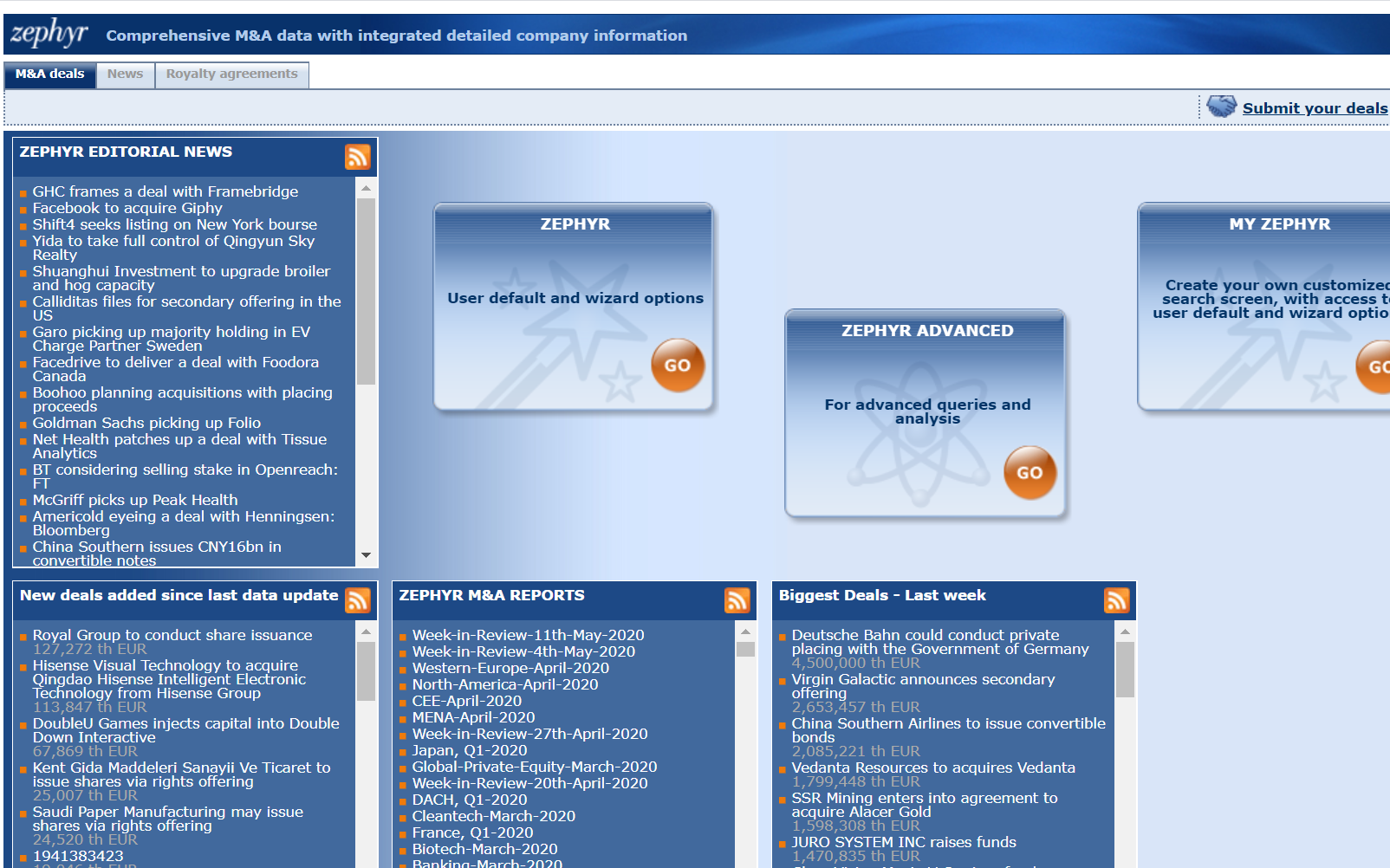Click the Zephyr logo in header
Image resolution: width=1390 pixels, height=868 pixels.
click(49, 33)
